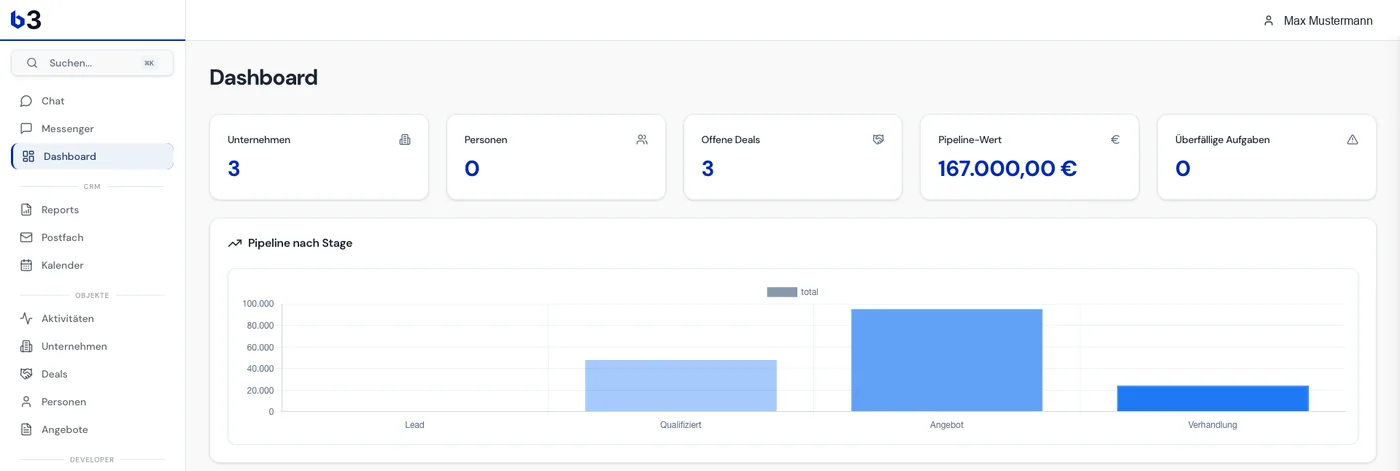Open Deals in sidebar
This screenshot has width=1400, height=471.
coord(92,374)
